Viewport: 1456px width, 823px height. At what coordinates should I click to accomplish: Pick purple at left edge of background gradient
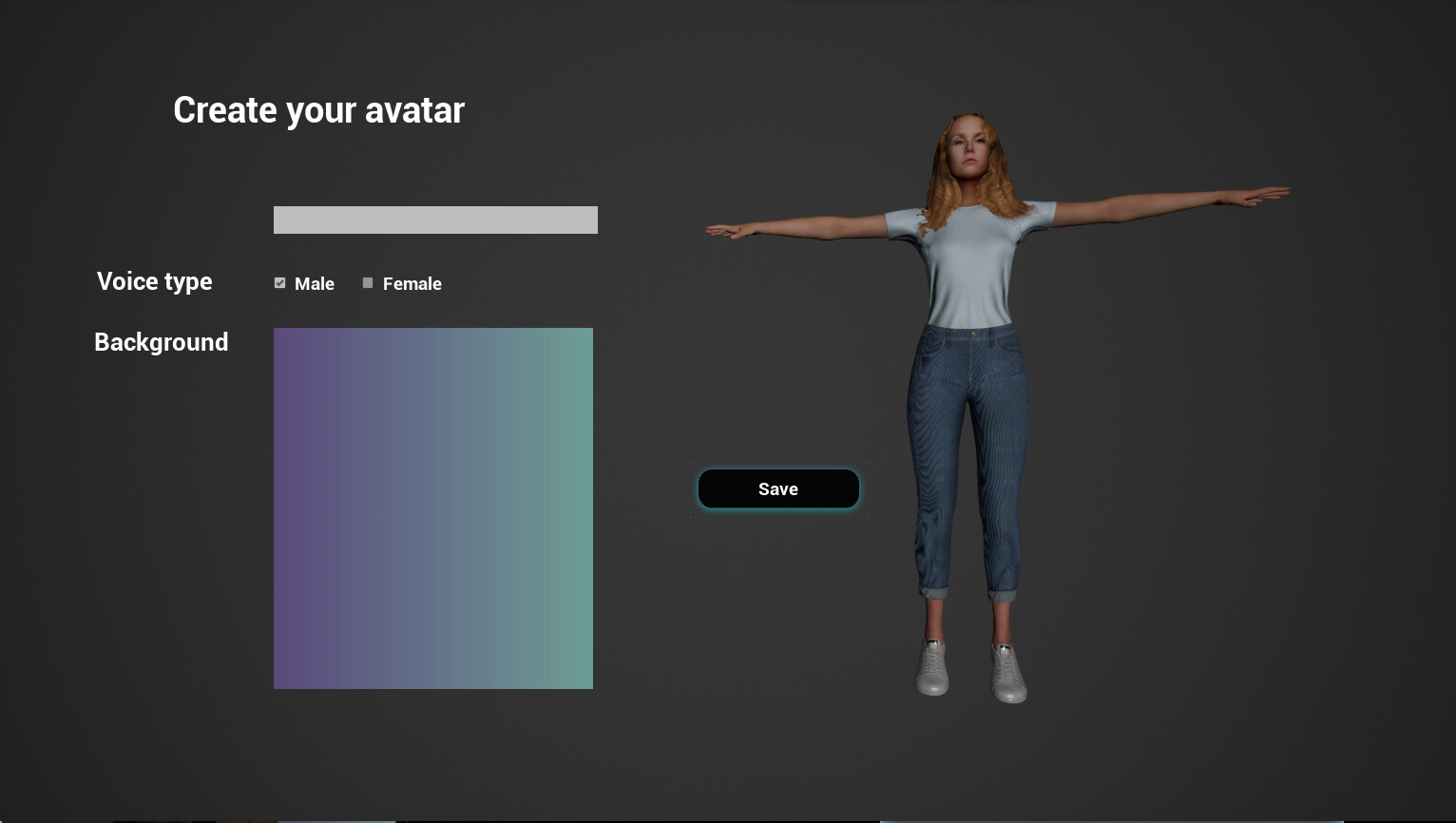pos(281,508)
